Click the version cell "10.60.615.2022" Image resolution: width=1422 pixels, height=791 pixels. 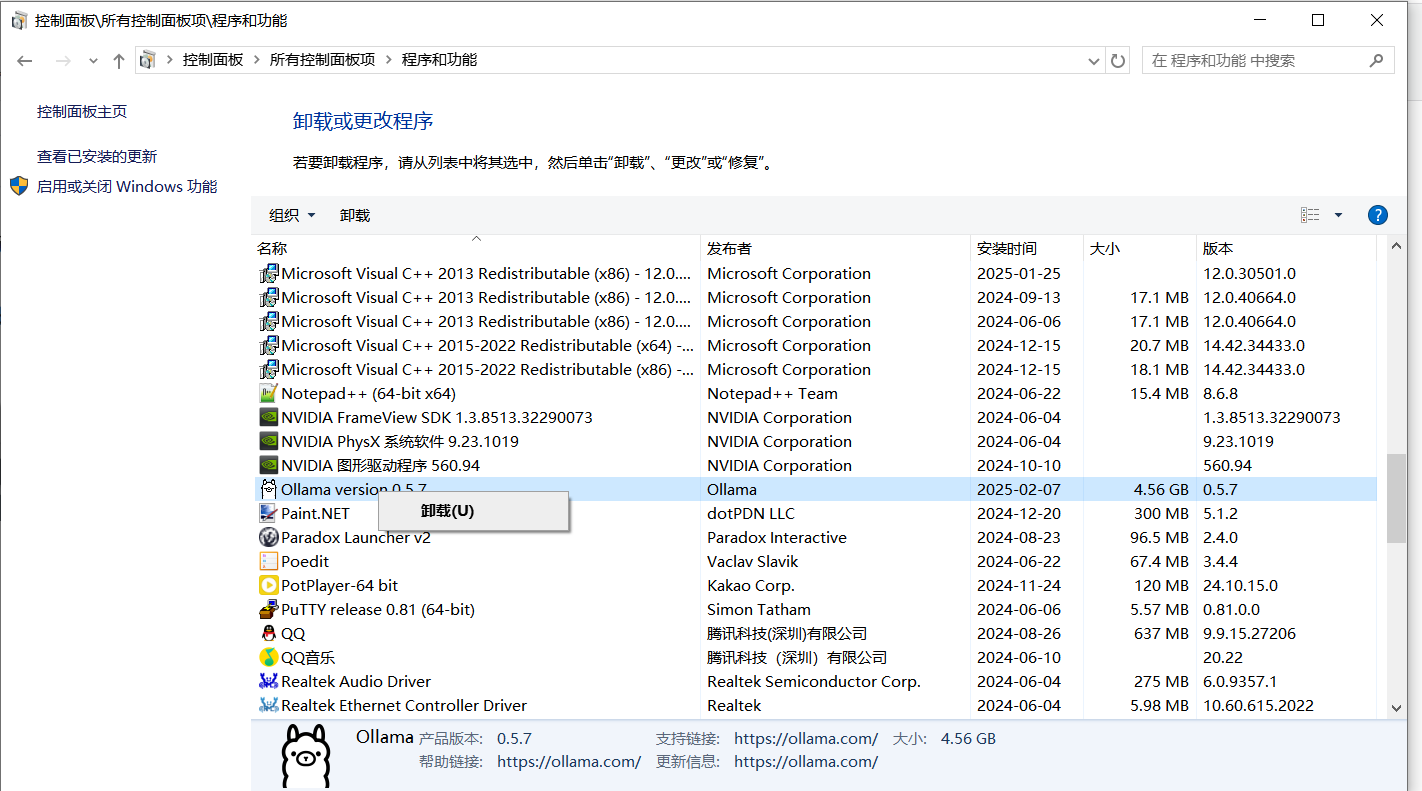[x=1258, y=706]
